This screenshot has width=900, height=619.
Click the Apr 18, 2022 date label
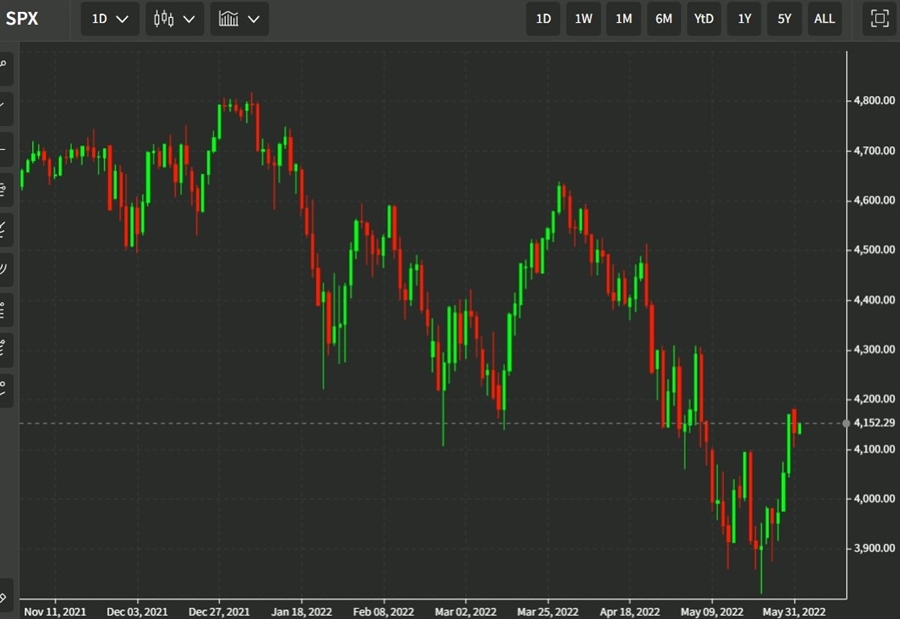[x=630, y=612]
